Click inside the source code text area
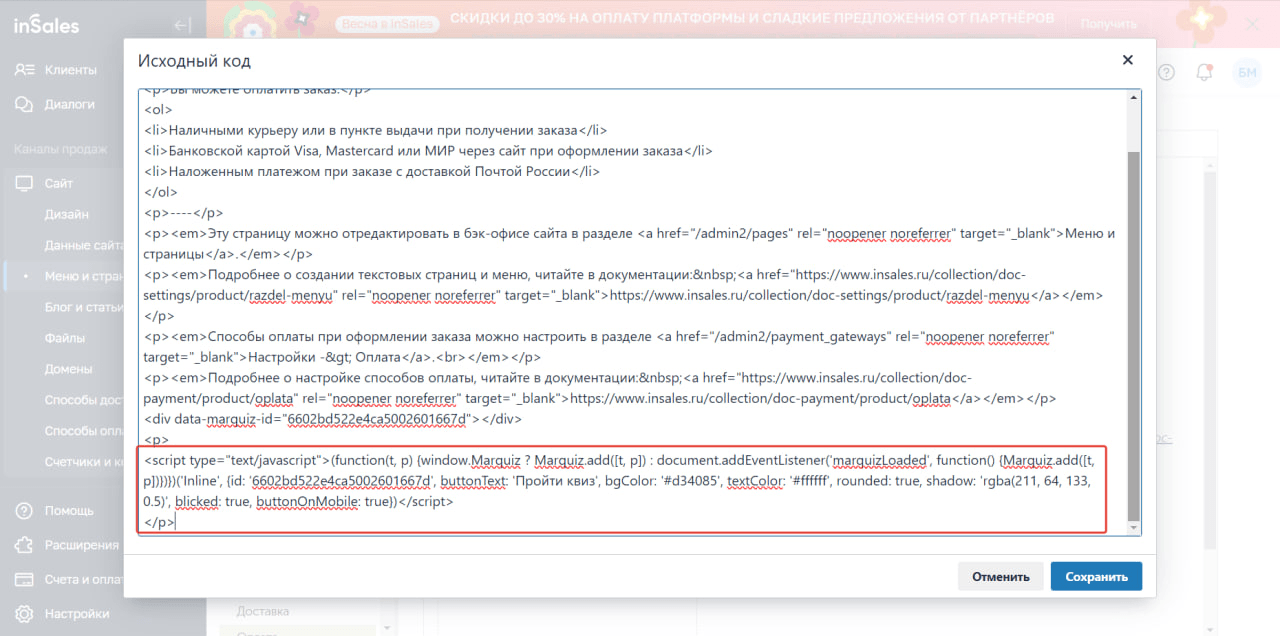This screenshot has width=1280, height=636. 631,312
